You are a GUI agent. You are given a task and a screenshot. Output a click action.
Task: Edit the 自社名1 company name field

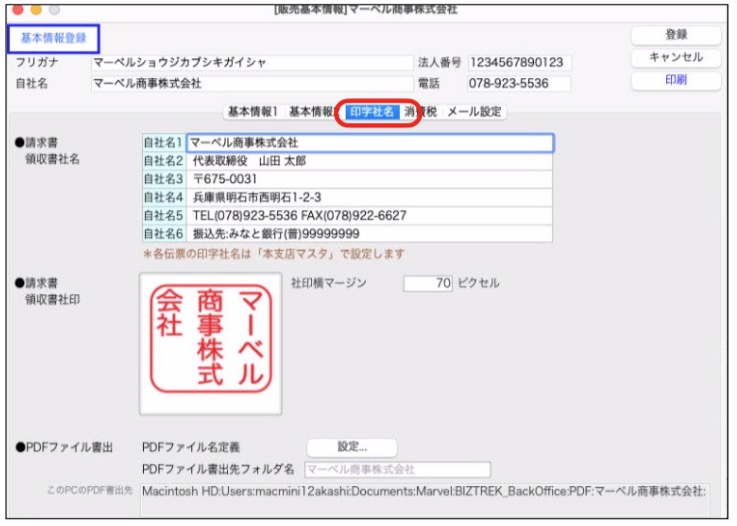(369, 143)
